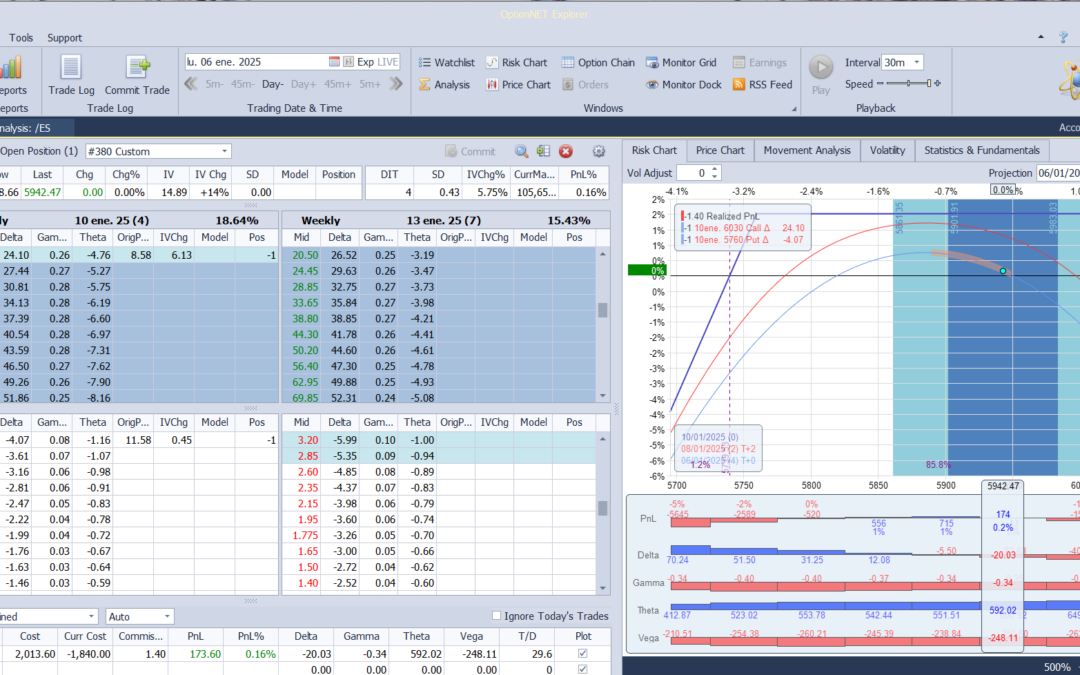Click the speed increase plus icon
Image resolution: width=1080 pixels, height=675 pixels.
click(x=937, y=83)
